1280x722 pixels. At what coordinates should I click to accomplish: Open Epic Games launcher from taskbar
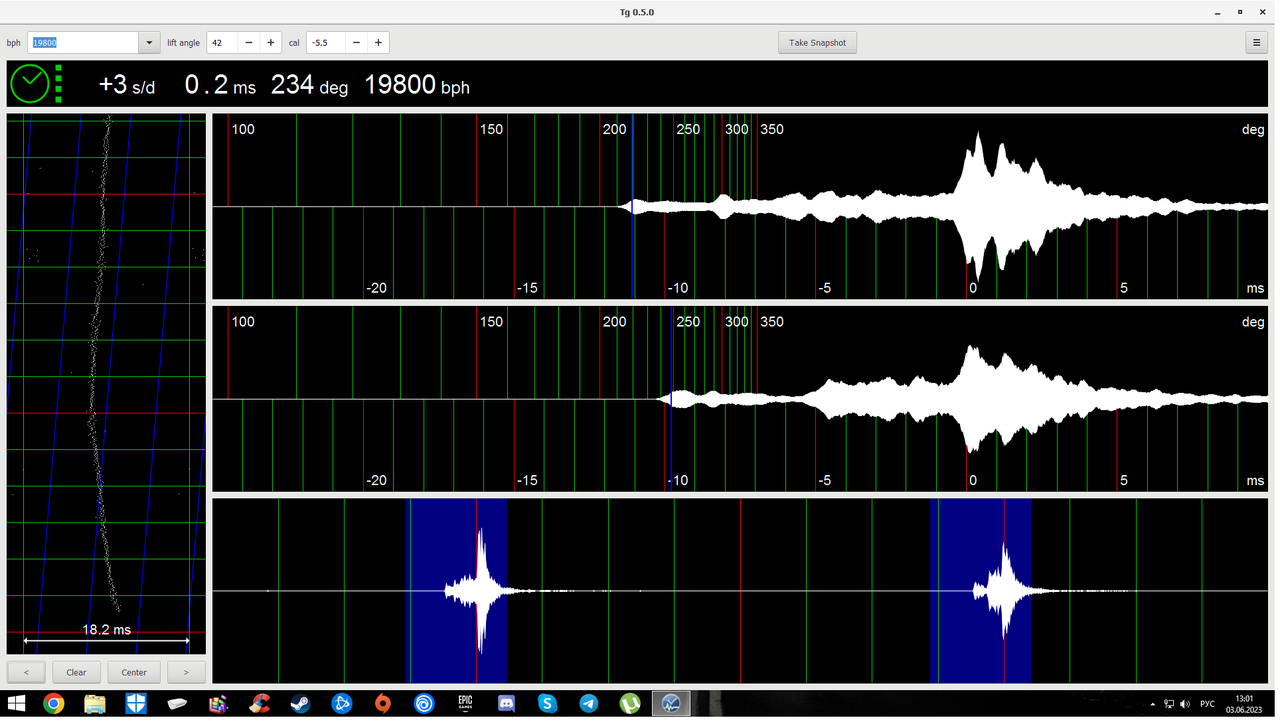point(465,704)
